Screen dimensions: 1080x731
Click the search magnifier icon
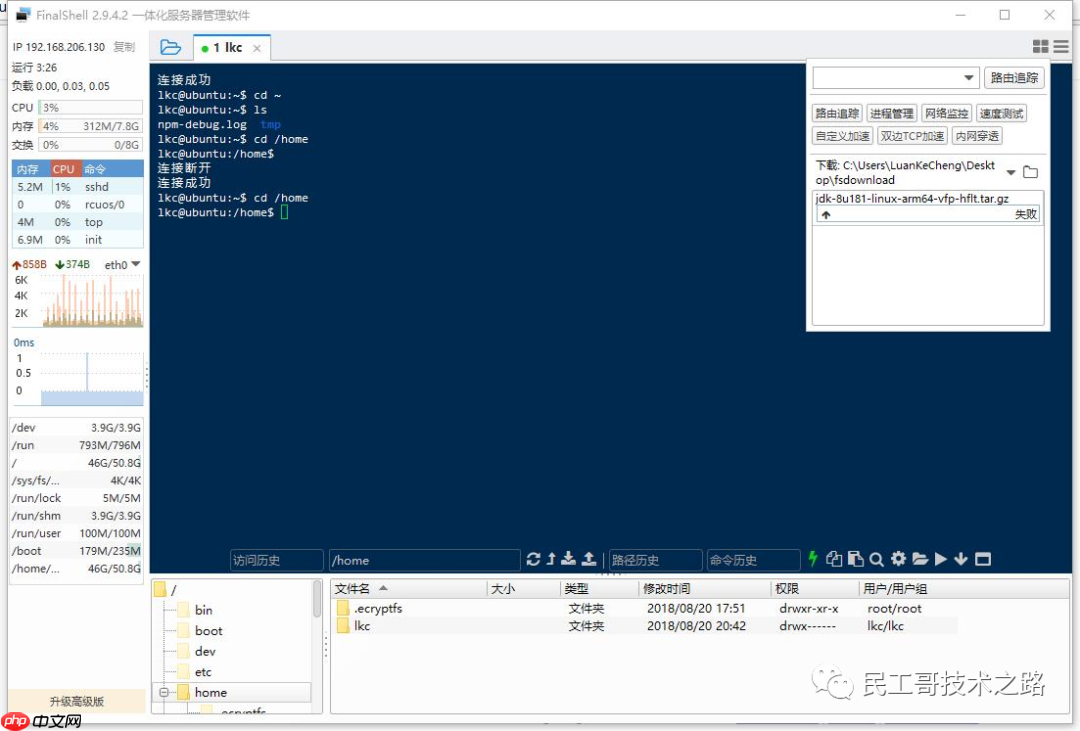coord(876,559)
